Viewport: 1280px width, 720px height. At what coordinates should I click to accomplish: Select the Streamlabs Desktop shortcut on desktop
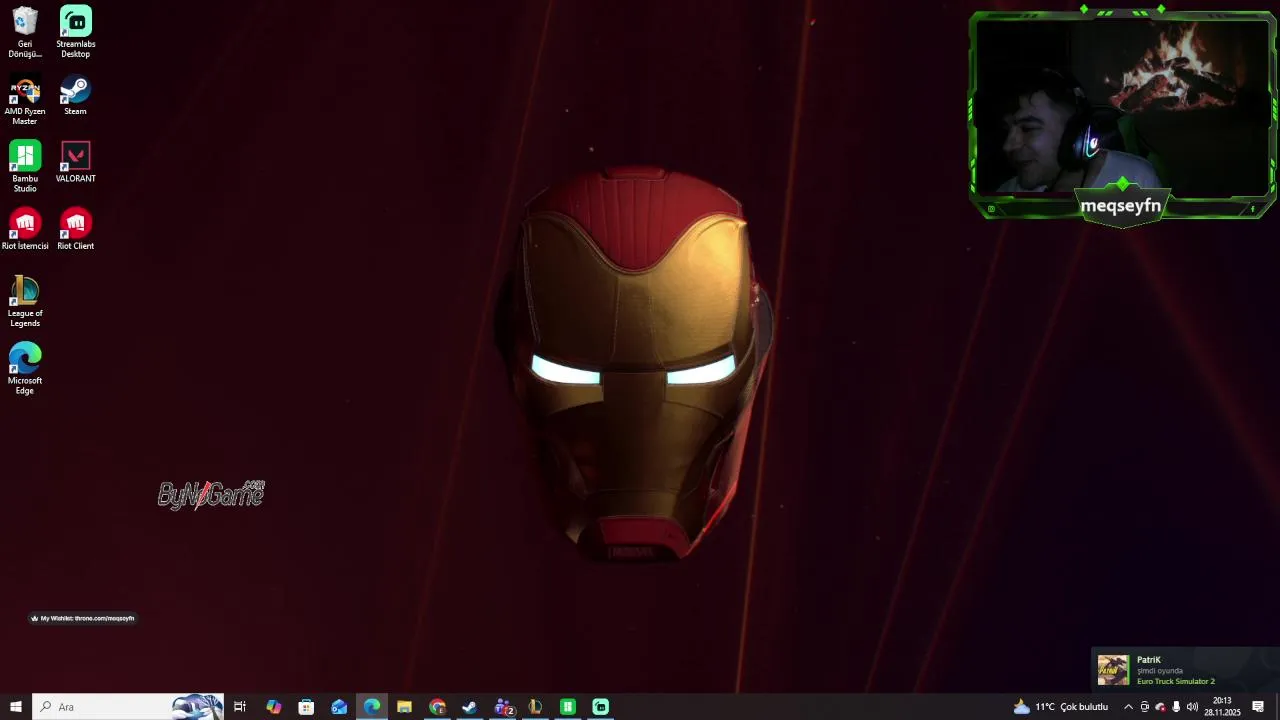pos(76,33)
